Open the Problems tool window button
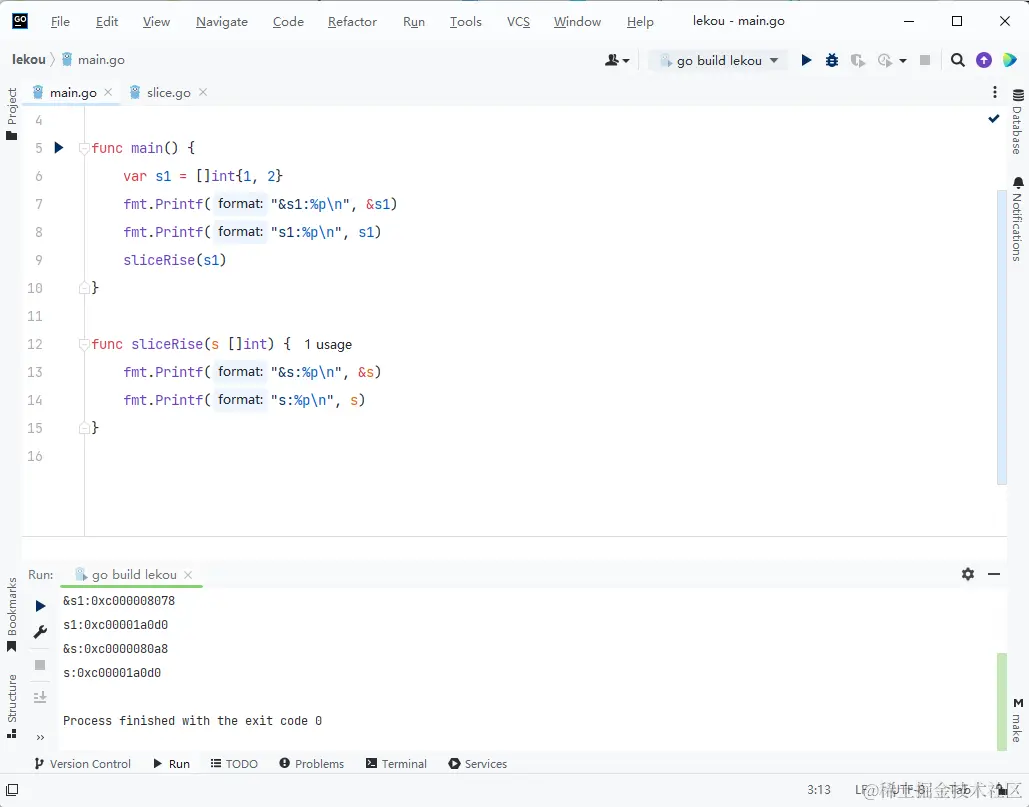The image size is (1029, 807). pos(312,764)
